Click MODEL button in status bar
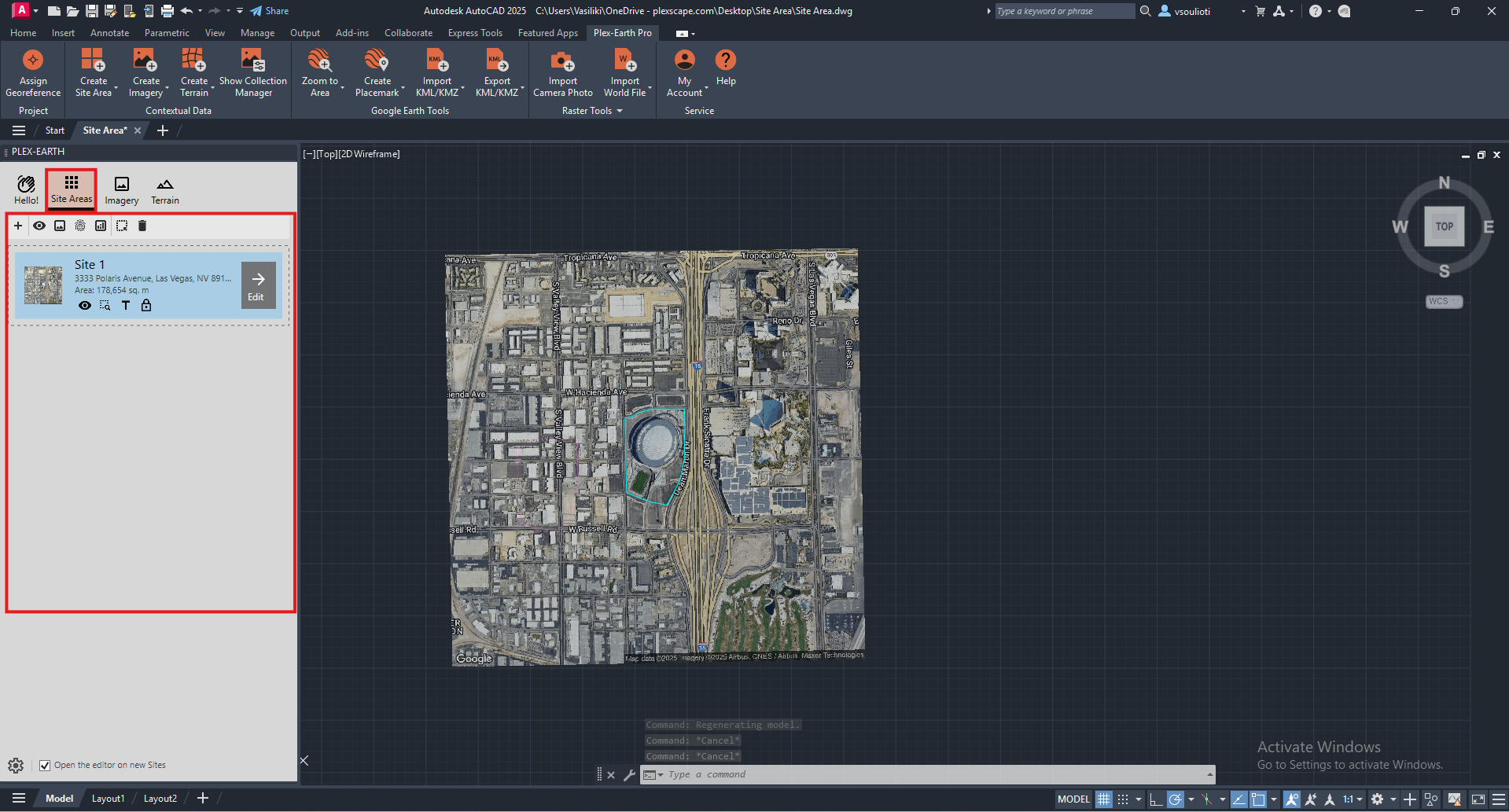 point(1073,799)
